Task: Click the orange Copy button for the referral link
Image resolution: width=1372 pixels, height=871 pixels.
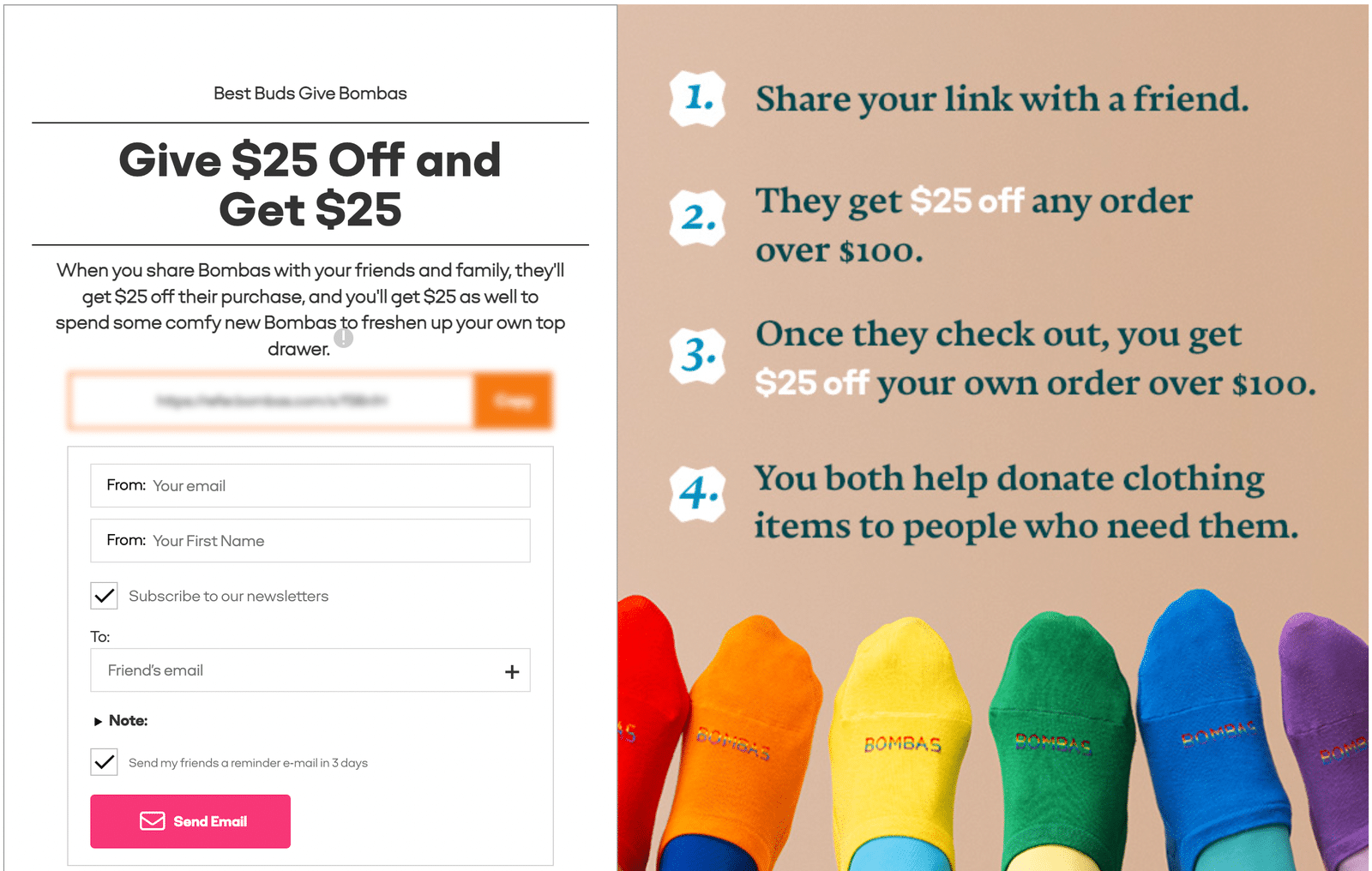Action: tap(512, 400)
